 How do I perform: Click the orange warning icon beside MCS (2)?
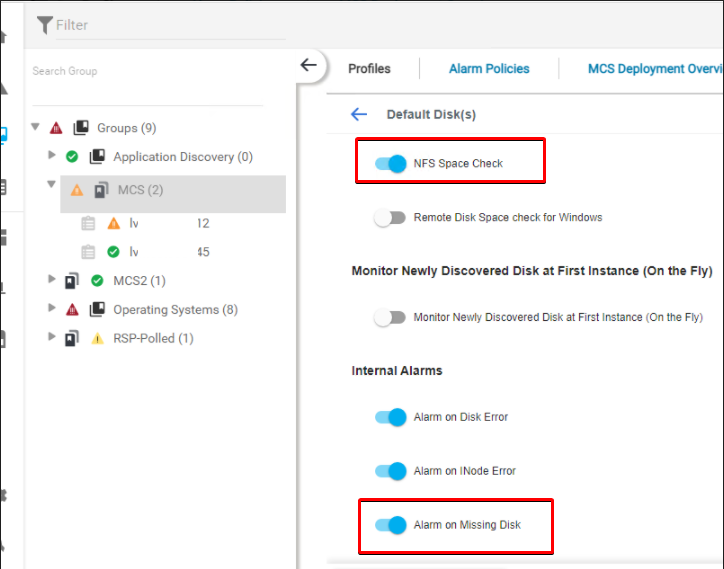point(77,190)
